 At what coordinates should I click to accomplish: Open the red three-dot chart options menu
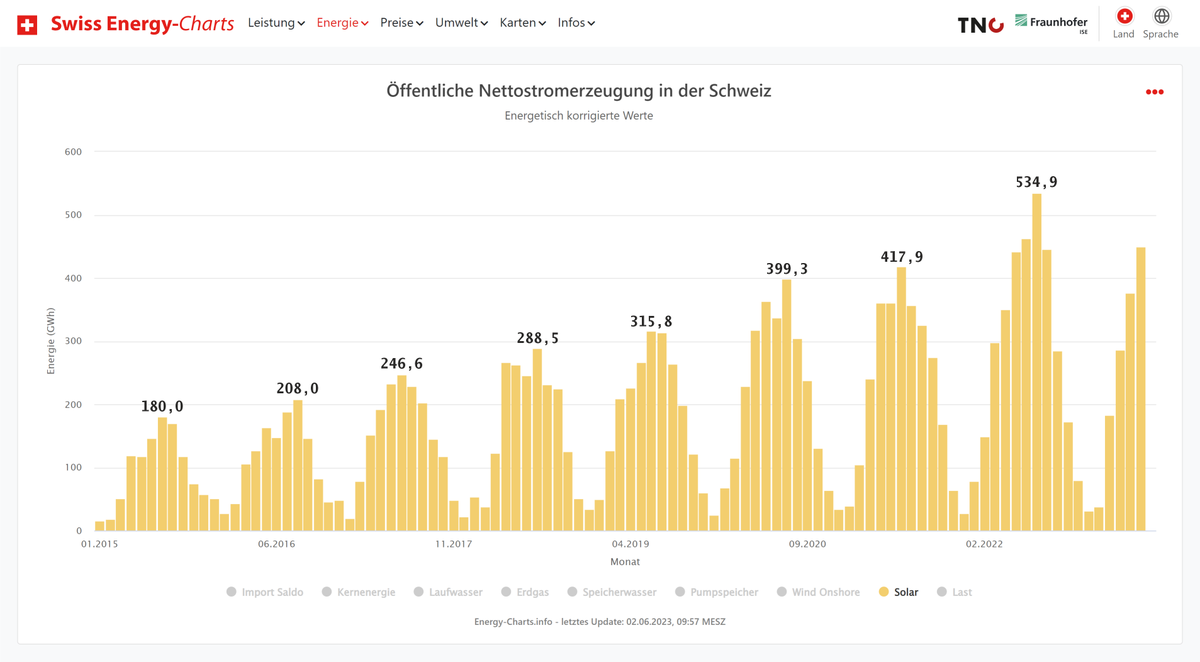pyautogui.click(x=1155, y=91)
